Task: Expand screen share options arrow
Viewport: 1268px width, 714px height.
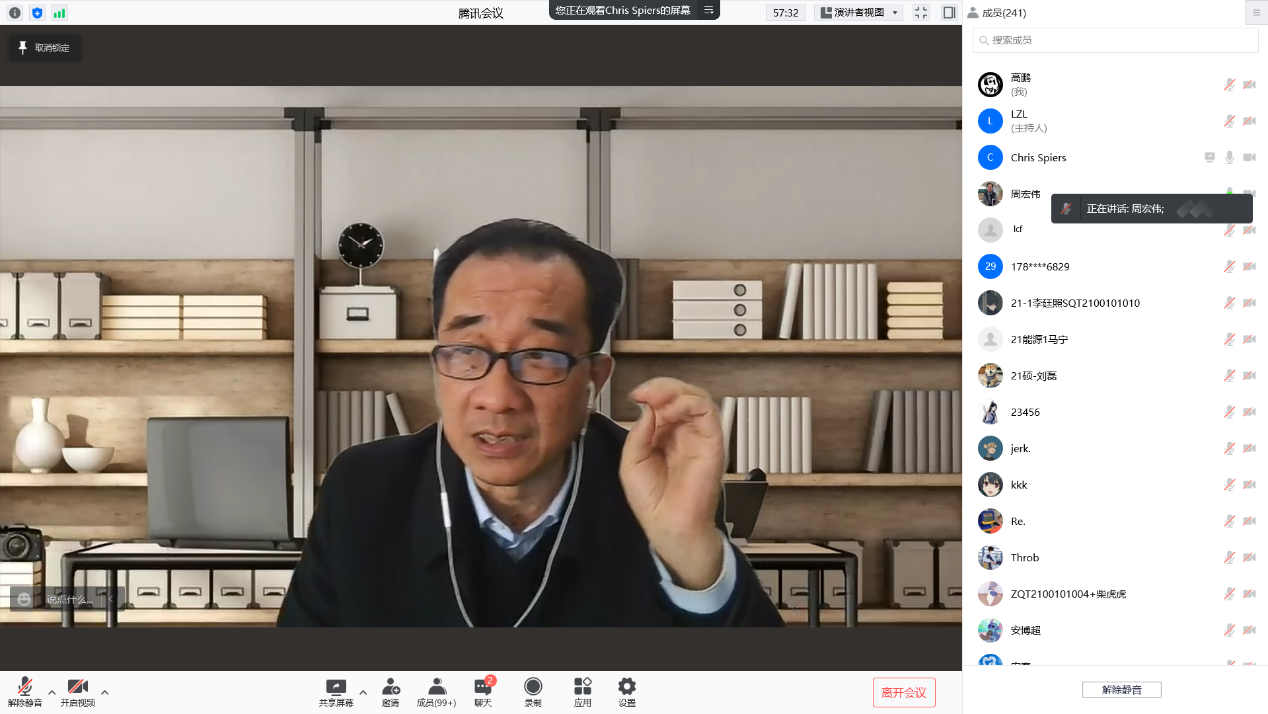Action: 362,692
